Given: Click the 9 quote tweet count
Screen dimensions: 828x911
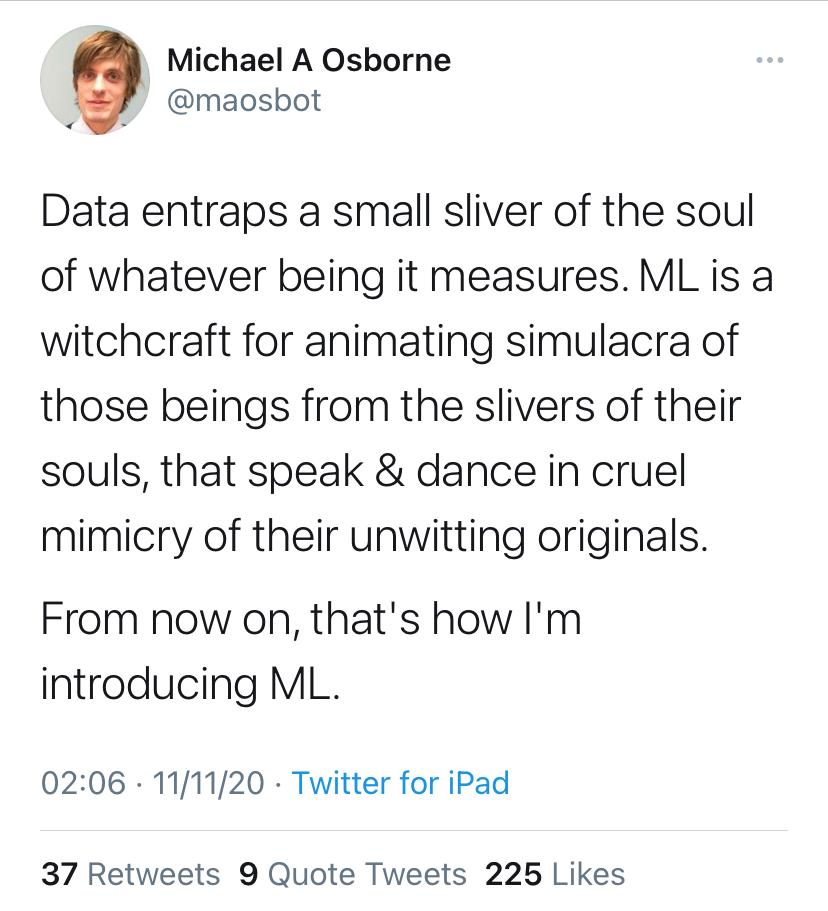Looking at the screenshot, I should pyautogui.click(x=248, y=874).
